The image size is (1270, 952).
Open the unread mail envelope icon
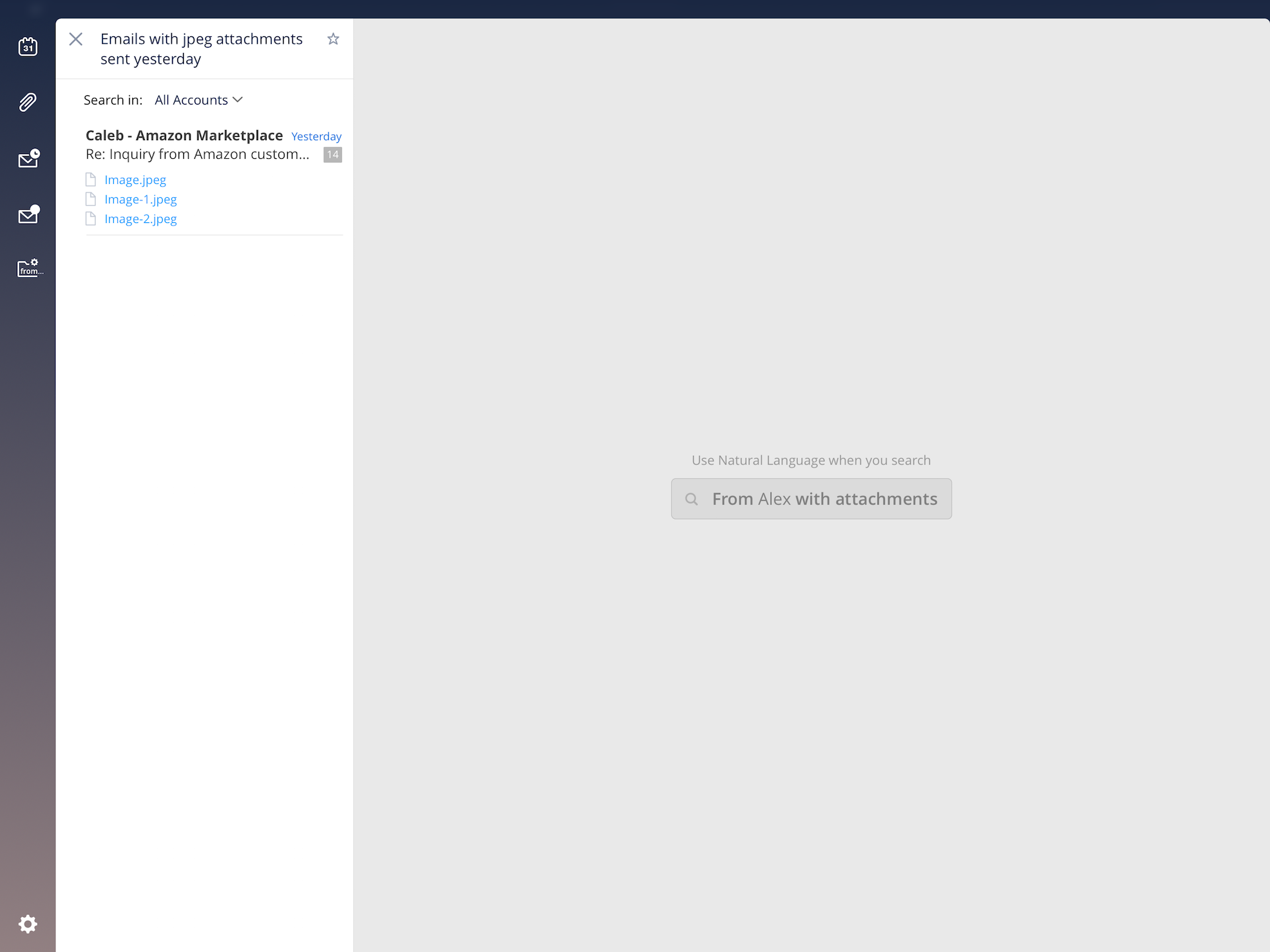pyautogui.click(x=28, y=215)
